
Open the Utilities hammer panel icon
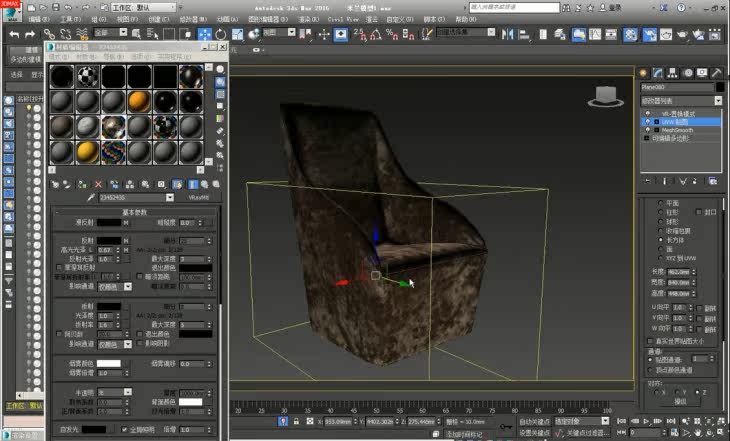(715, 73)
